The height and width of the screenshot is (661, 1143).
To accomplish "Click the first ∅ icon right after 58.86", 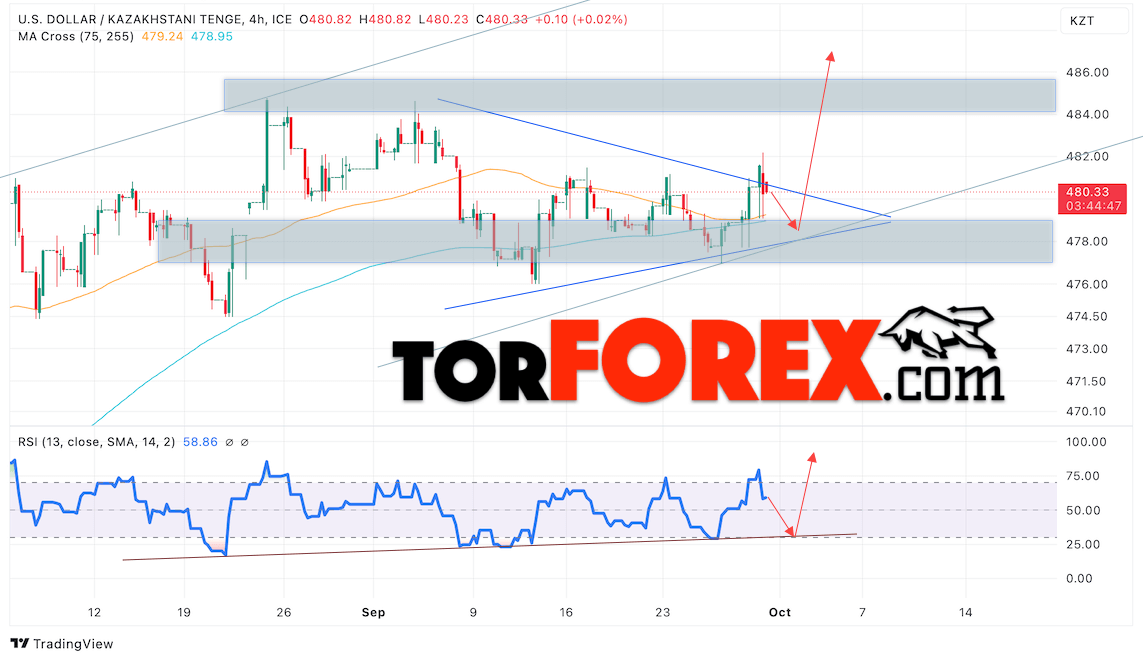I will click(x=229, y=442).
